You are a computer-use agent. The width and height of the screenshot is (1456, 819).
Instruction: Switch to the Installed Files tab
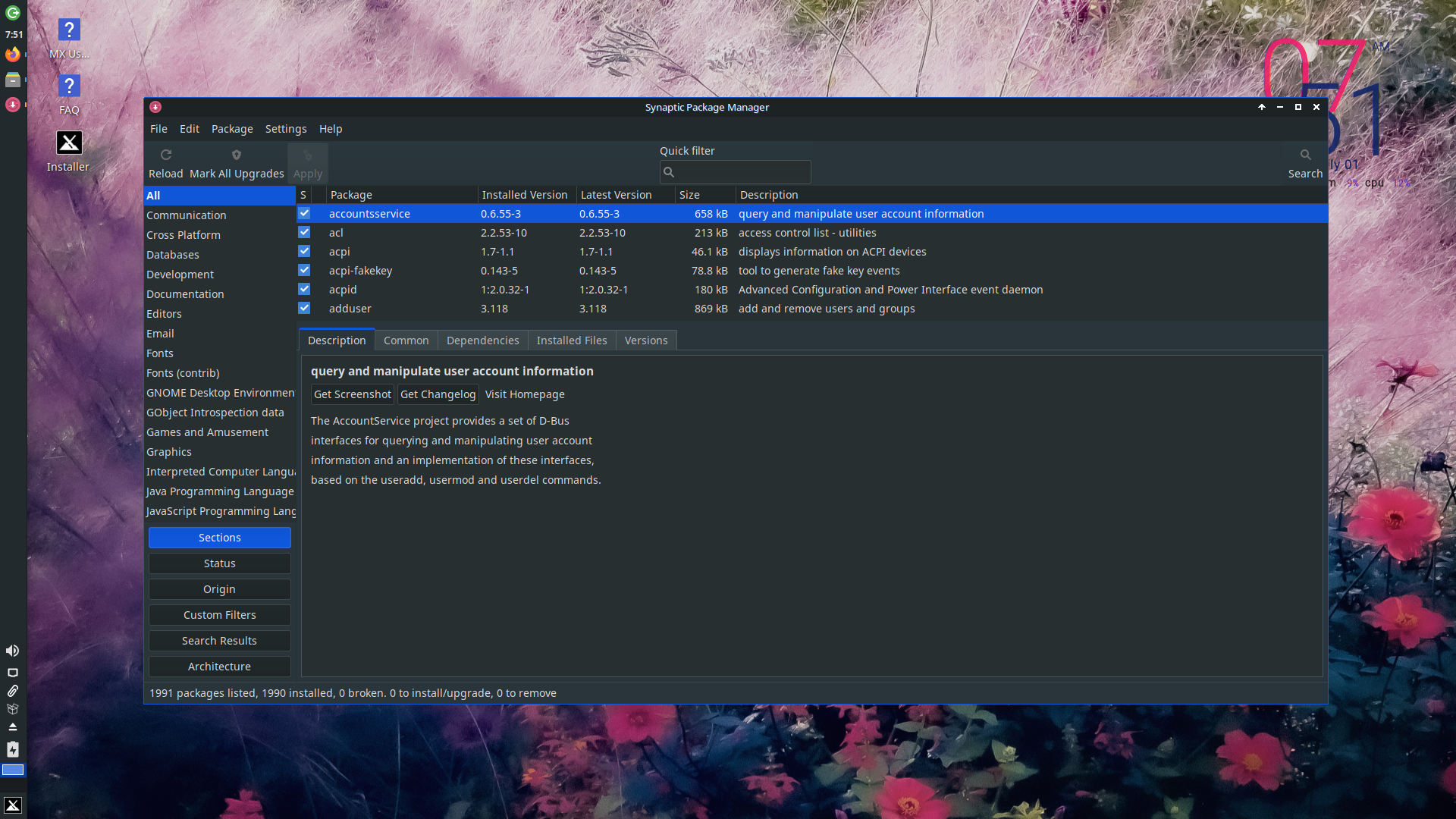pos(572,340)
